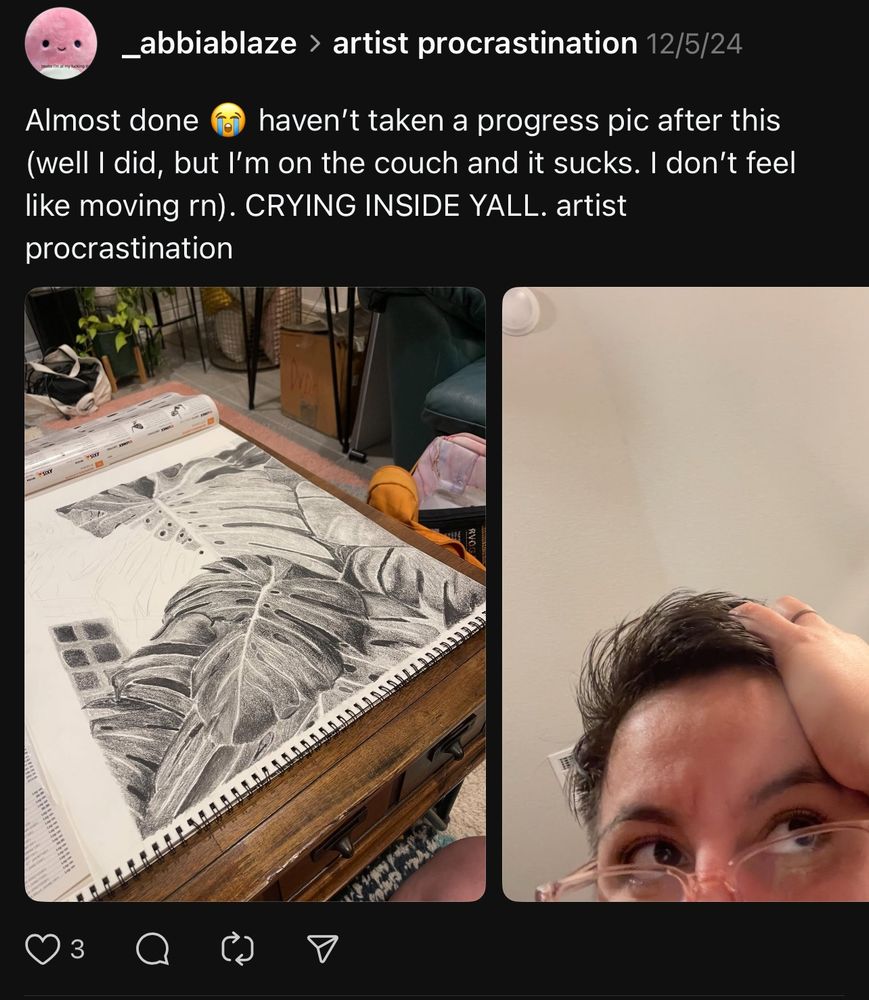Open the selfie photo on the right

pos(690,590)
